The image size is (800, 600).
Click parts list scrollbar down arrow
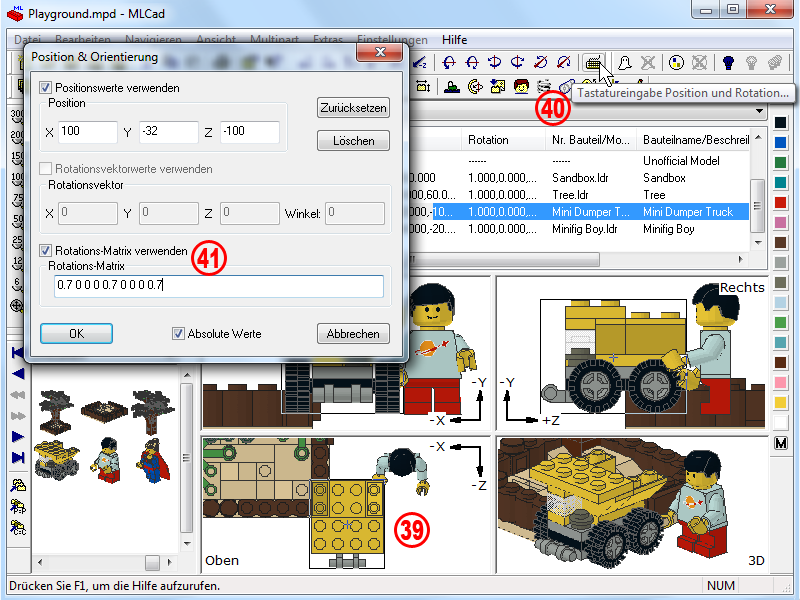(x=758, y=243)
